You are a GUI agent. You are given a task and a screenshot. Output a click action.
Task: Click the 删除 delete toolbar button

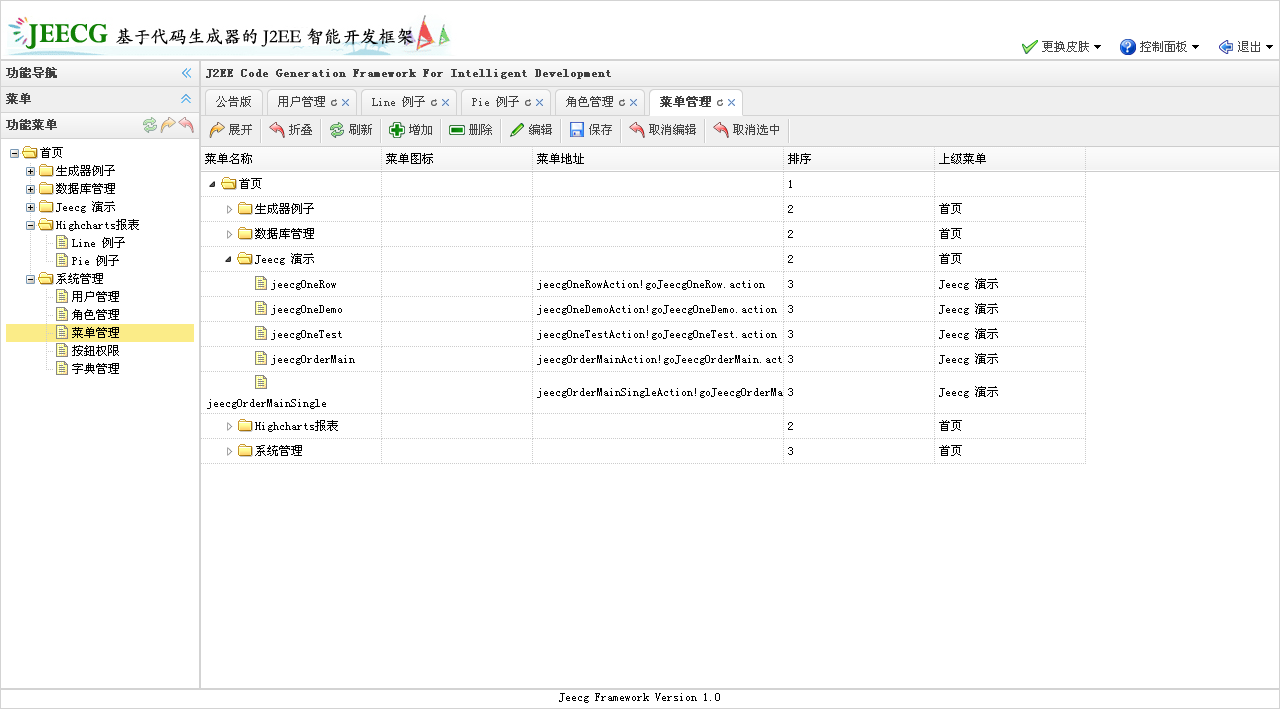[471, 130]
